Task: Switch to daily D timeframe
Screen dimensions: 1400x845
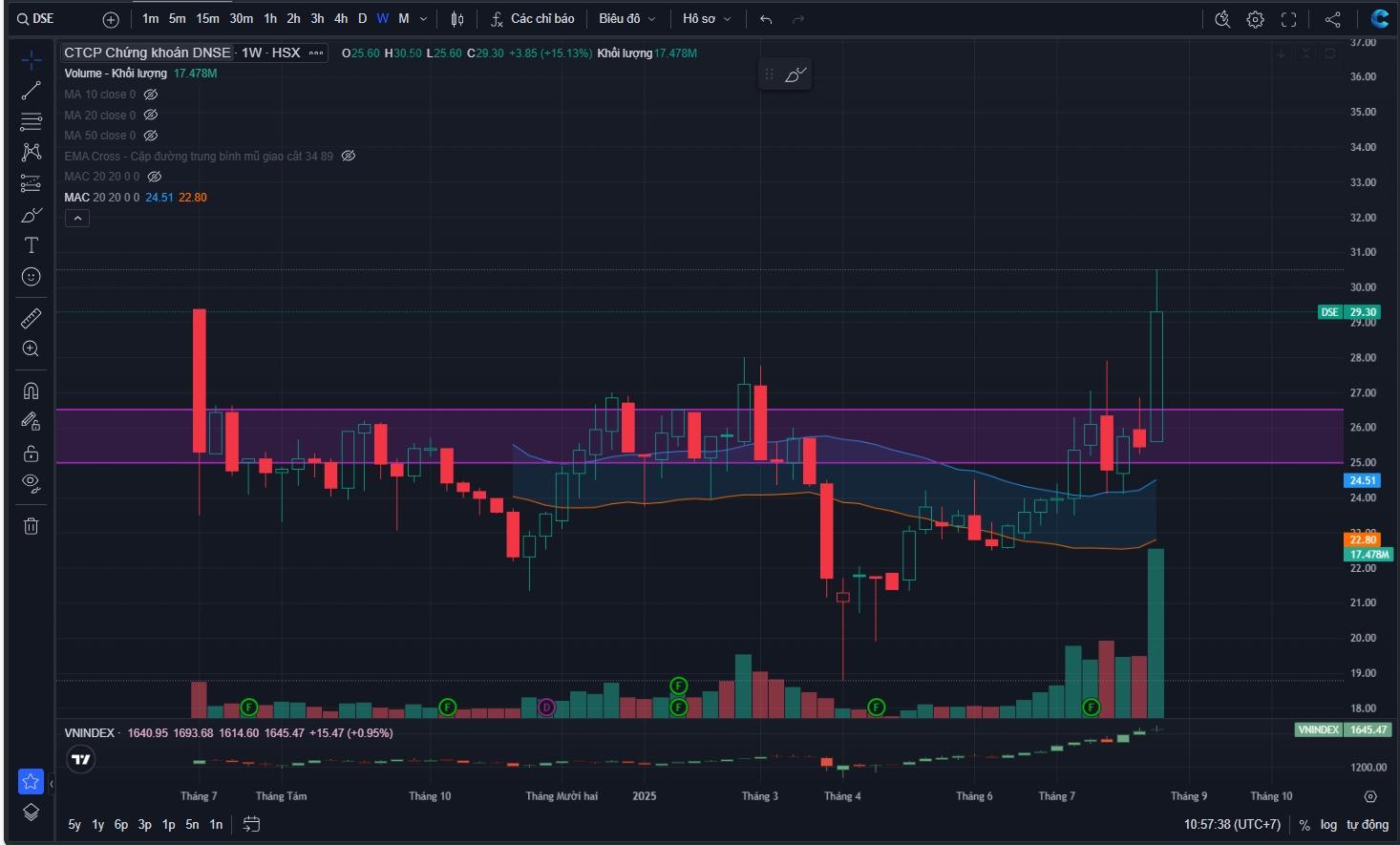Action: click(x=362, y=19)
